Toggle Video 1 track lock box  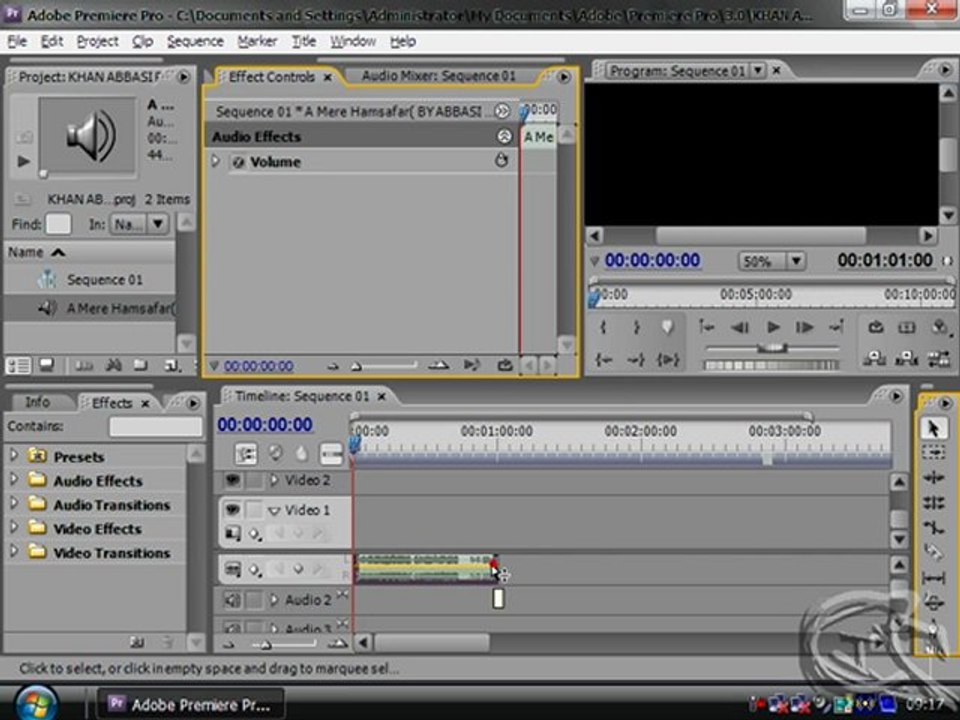253,509
